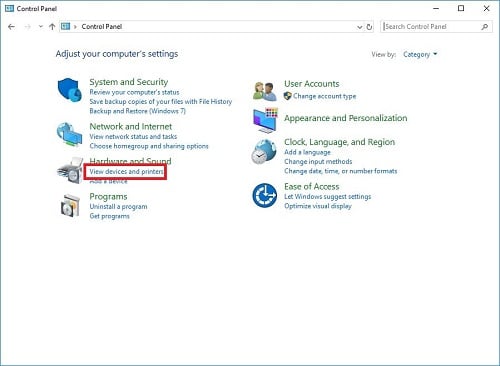Expand the address bar history dropdown
Viewport: 500px width, 366px height.
[x=359, y=27]
